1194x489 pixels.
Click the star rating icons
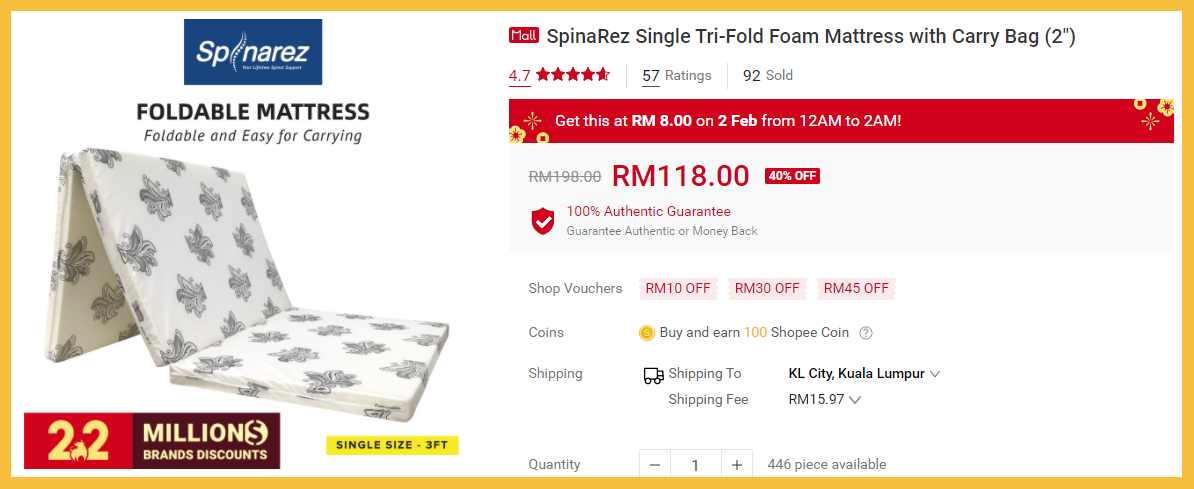click(573, 75)
